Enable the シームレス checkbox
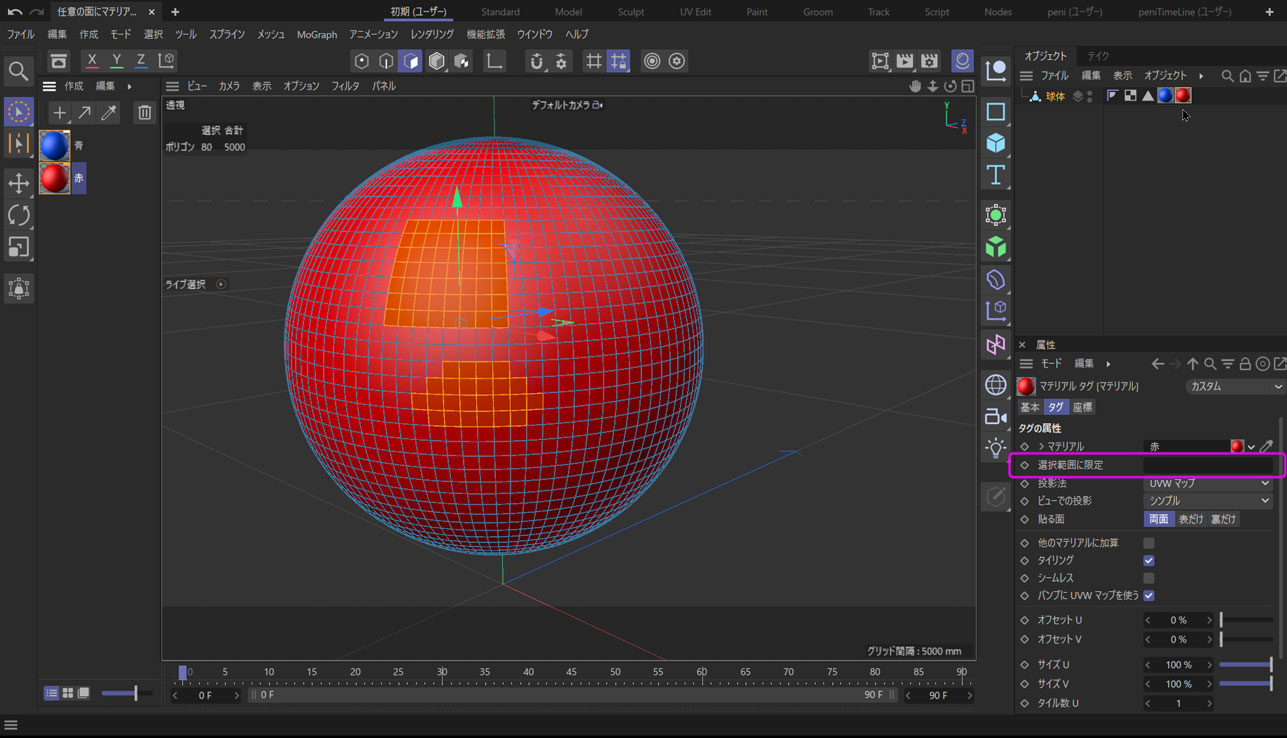1287x738 pixels. [1149, 578]
